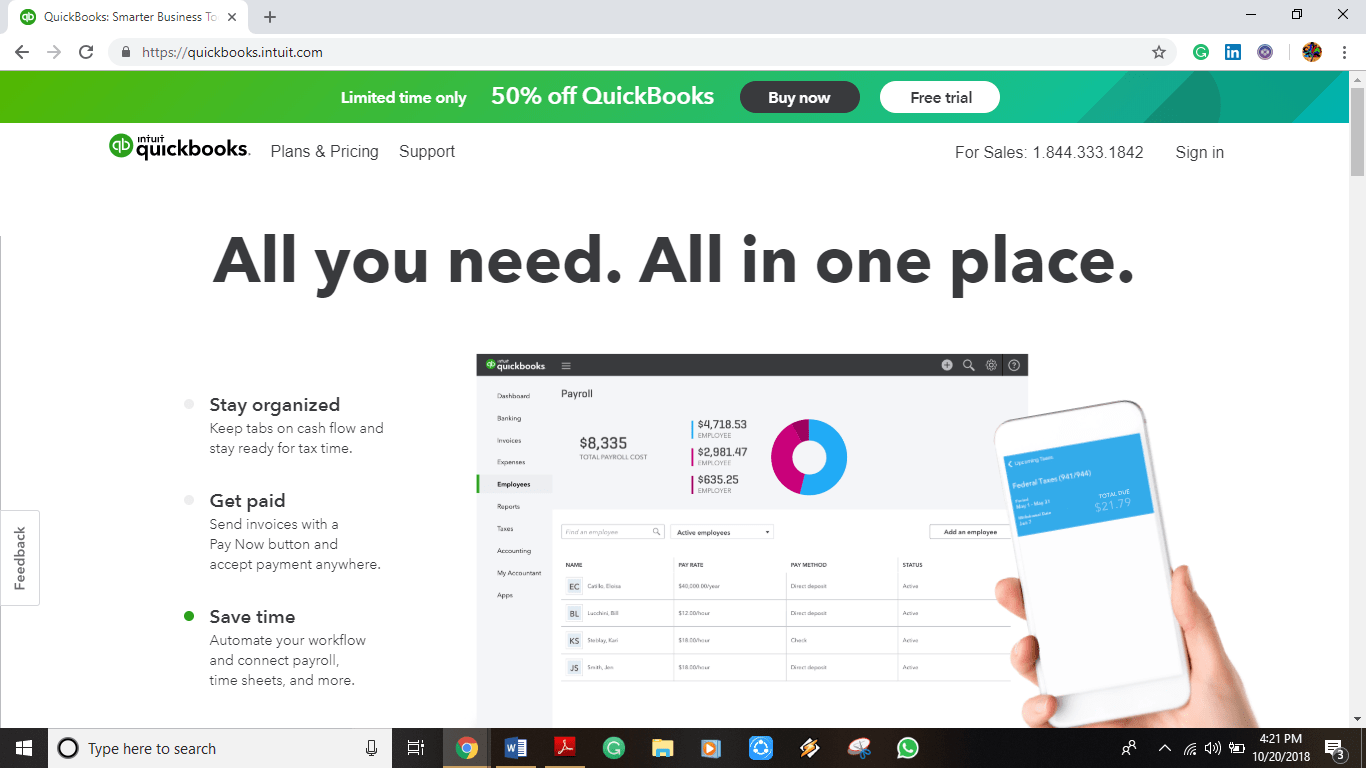This screenshot has height=768, width=1366.
Task: Open the LinkedIn extension icon
Action: (1233, 52)
